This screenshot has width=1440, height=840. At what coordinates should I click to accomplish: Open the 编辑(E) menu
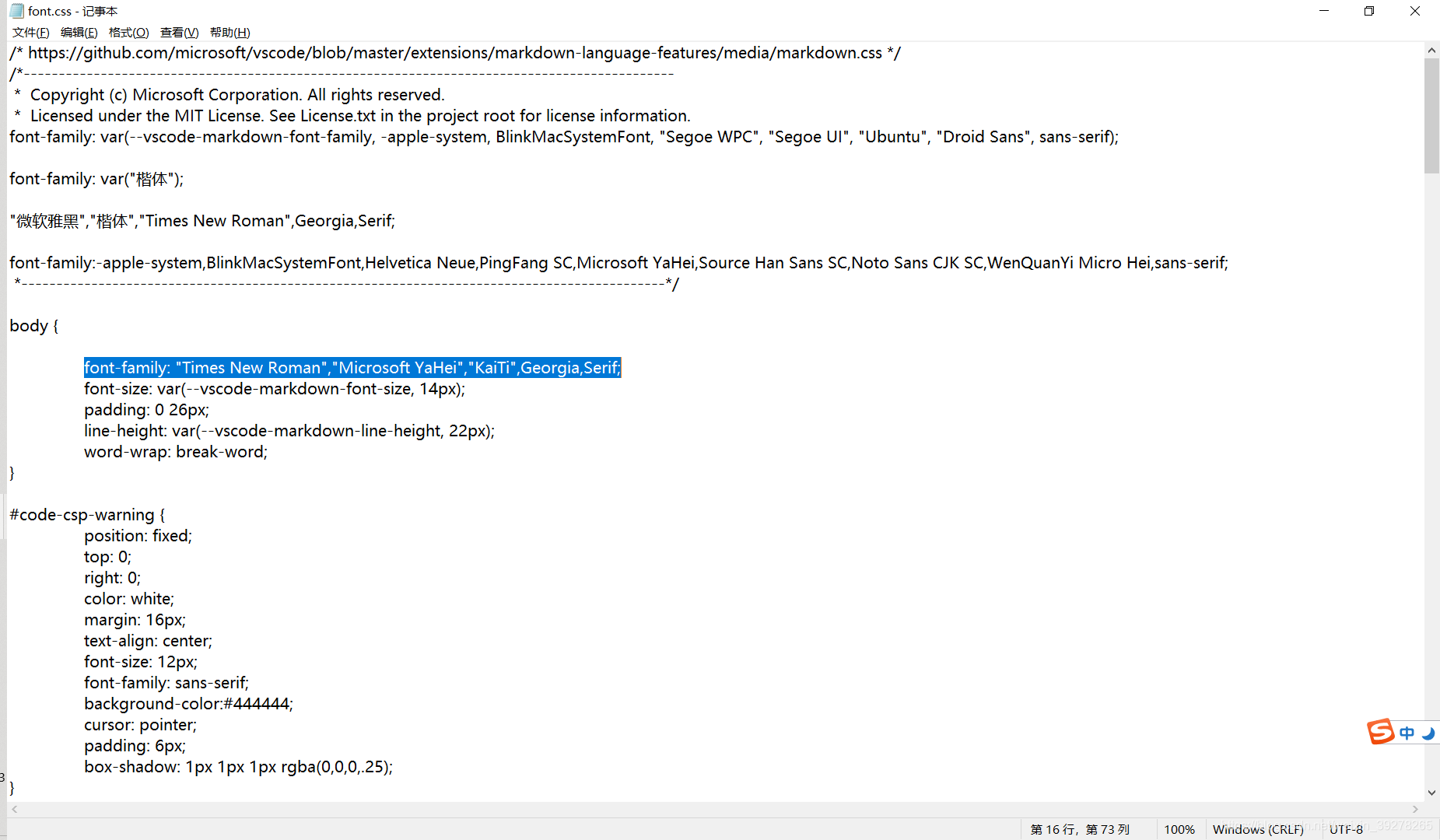click(79, 33)
